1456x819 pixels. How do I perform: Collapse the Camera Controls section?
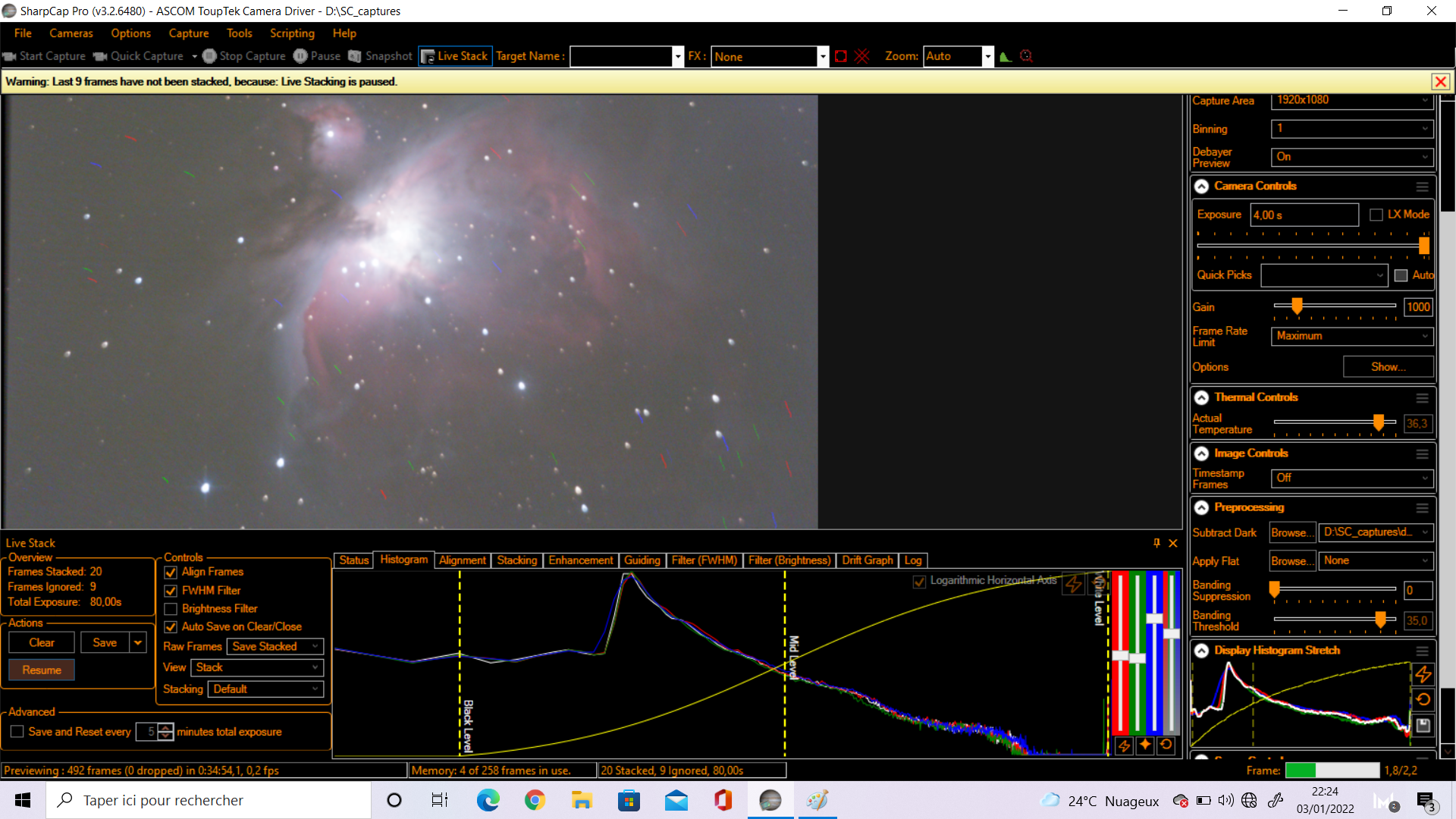tap(1202, 187)
